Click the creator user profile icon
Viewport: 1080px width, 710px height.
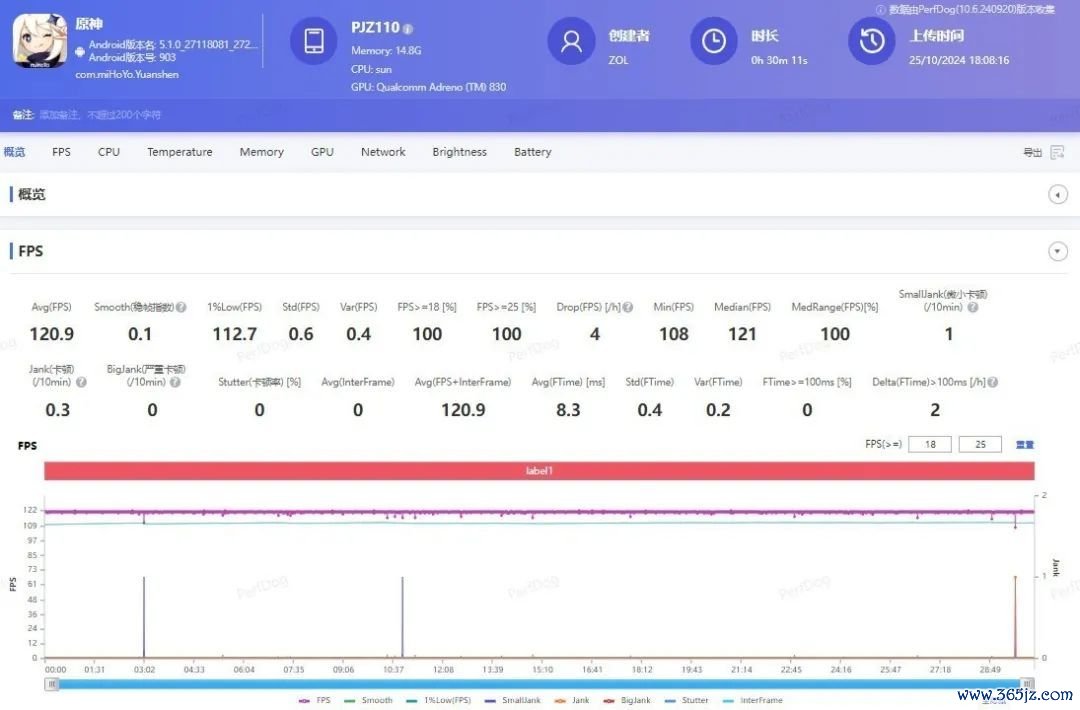[571, 41]
